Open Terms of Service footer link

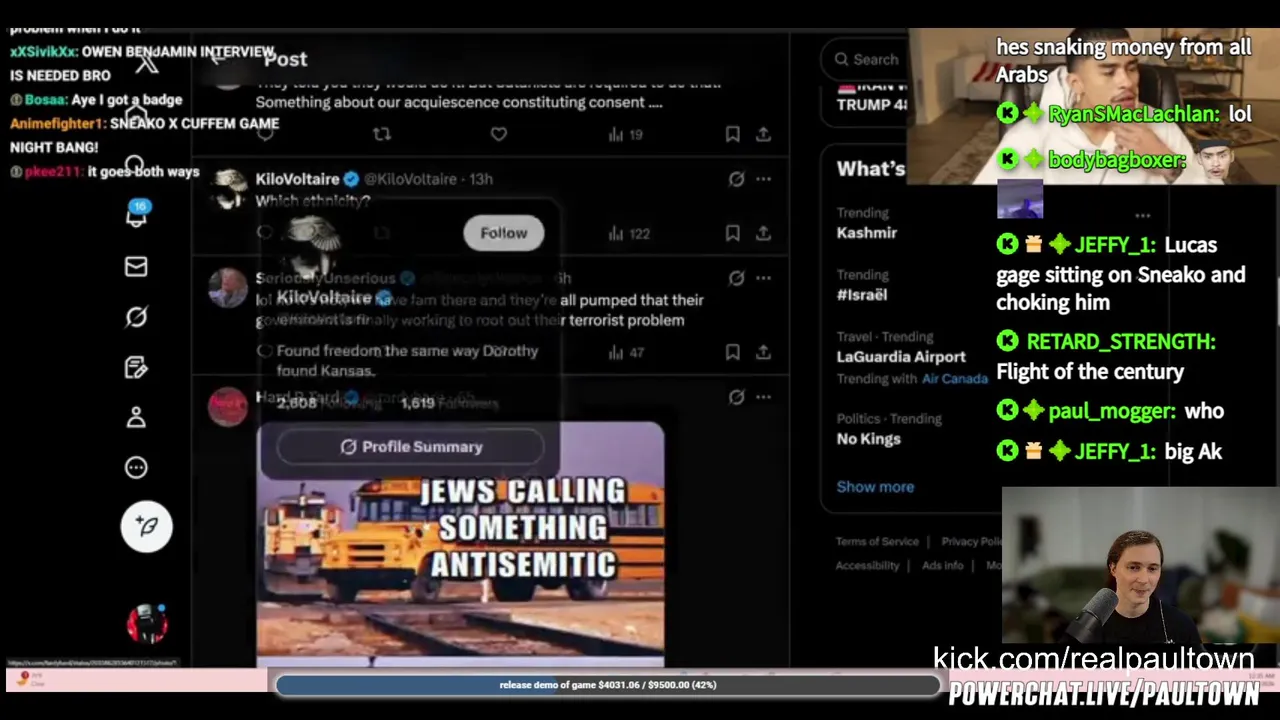point(877,541)
